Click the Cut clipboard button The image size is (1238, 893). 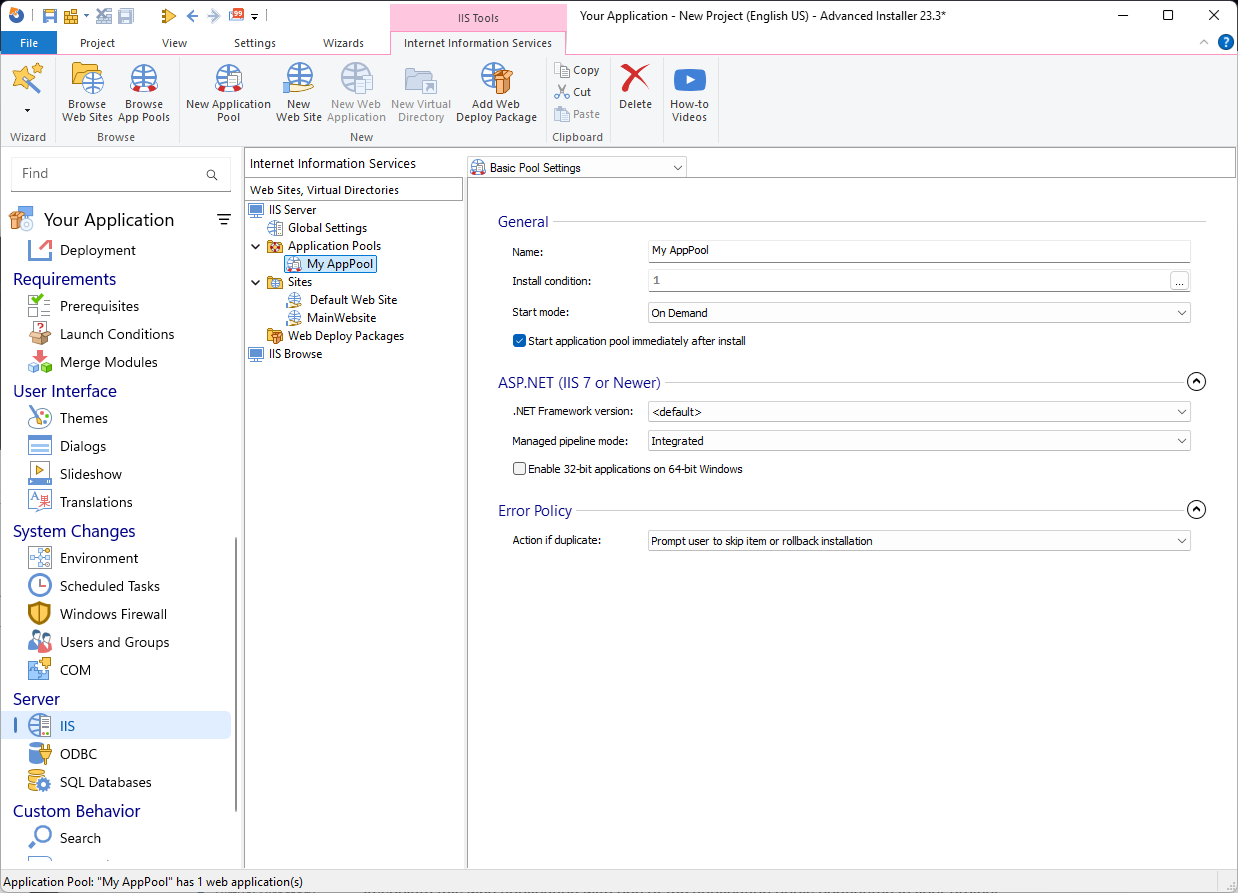(x=573, y=92)
